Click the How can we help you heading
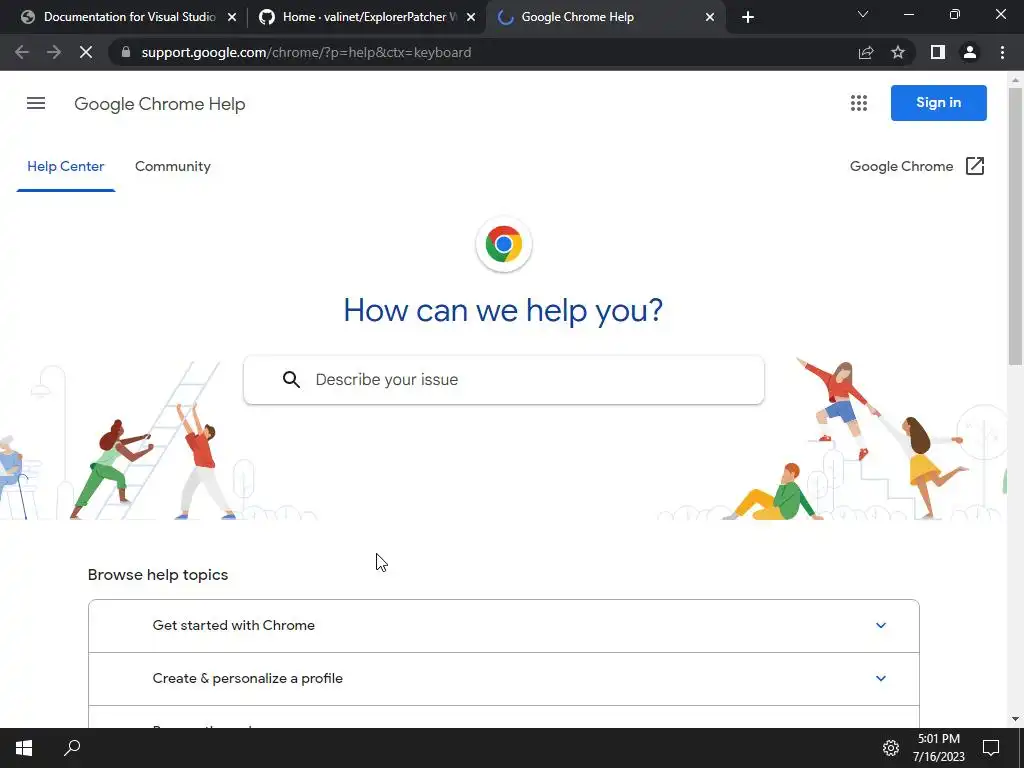Viewport: 1024px width, 768px height. [x=504, y=310]
